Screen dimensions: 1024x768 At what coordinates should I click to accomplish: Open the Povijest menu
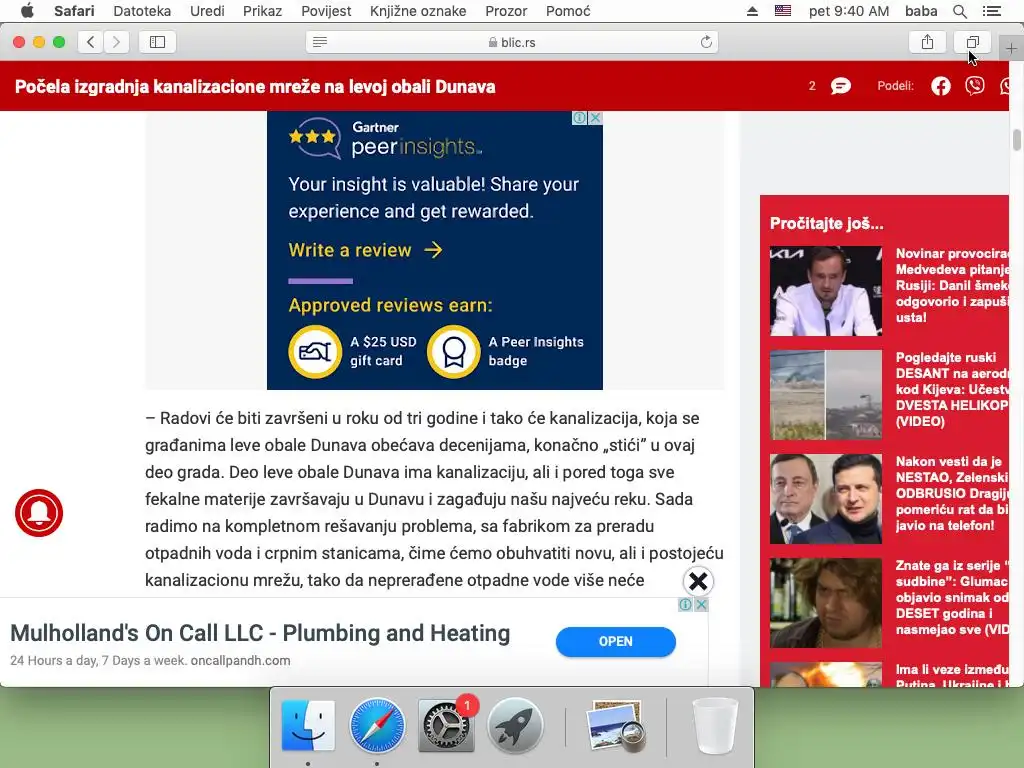[326, 11]
